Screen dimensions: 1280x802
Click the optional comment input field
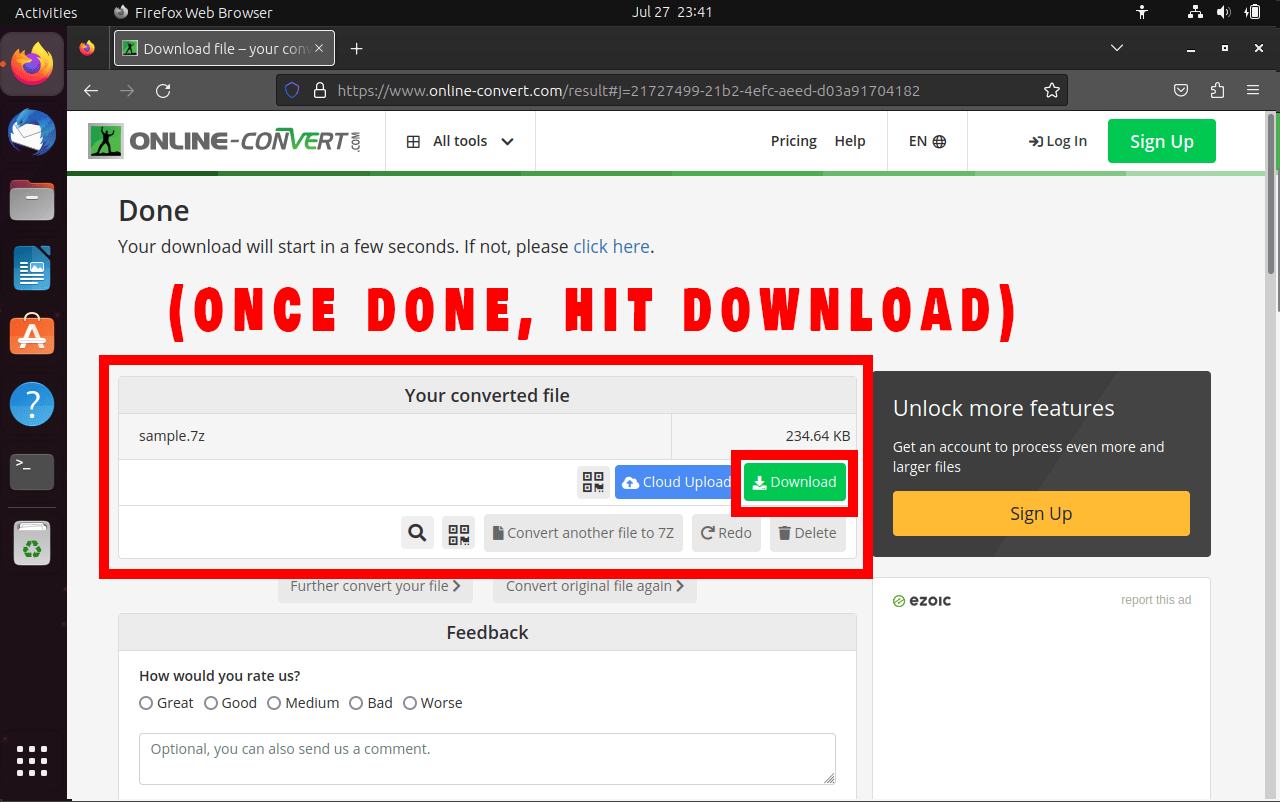[x=487, y=759]
